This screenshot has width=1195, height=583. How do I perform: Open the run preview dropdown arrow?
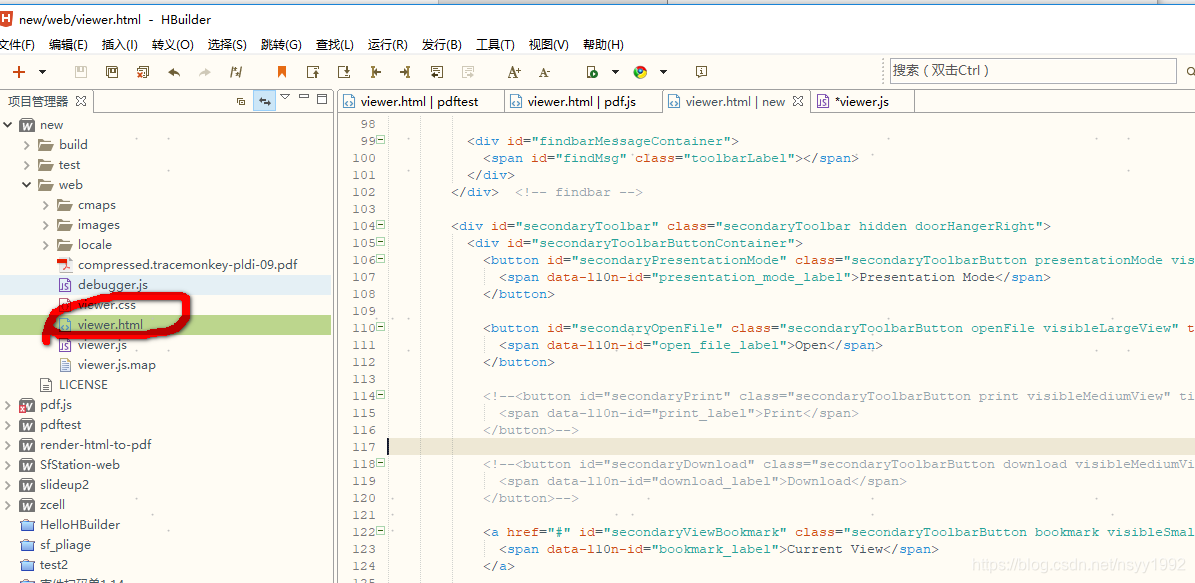click(x=615, y=72)
